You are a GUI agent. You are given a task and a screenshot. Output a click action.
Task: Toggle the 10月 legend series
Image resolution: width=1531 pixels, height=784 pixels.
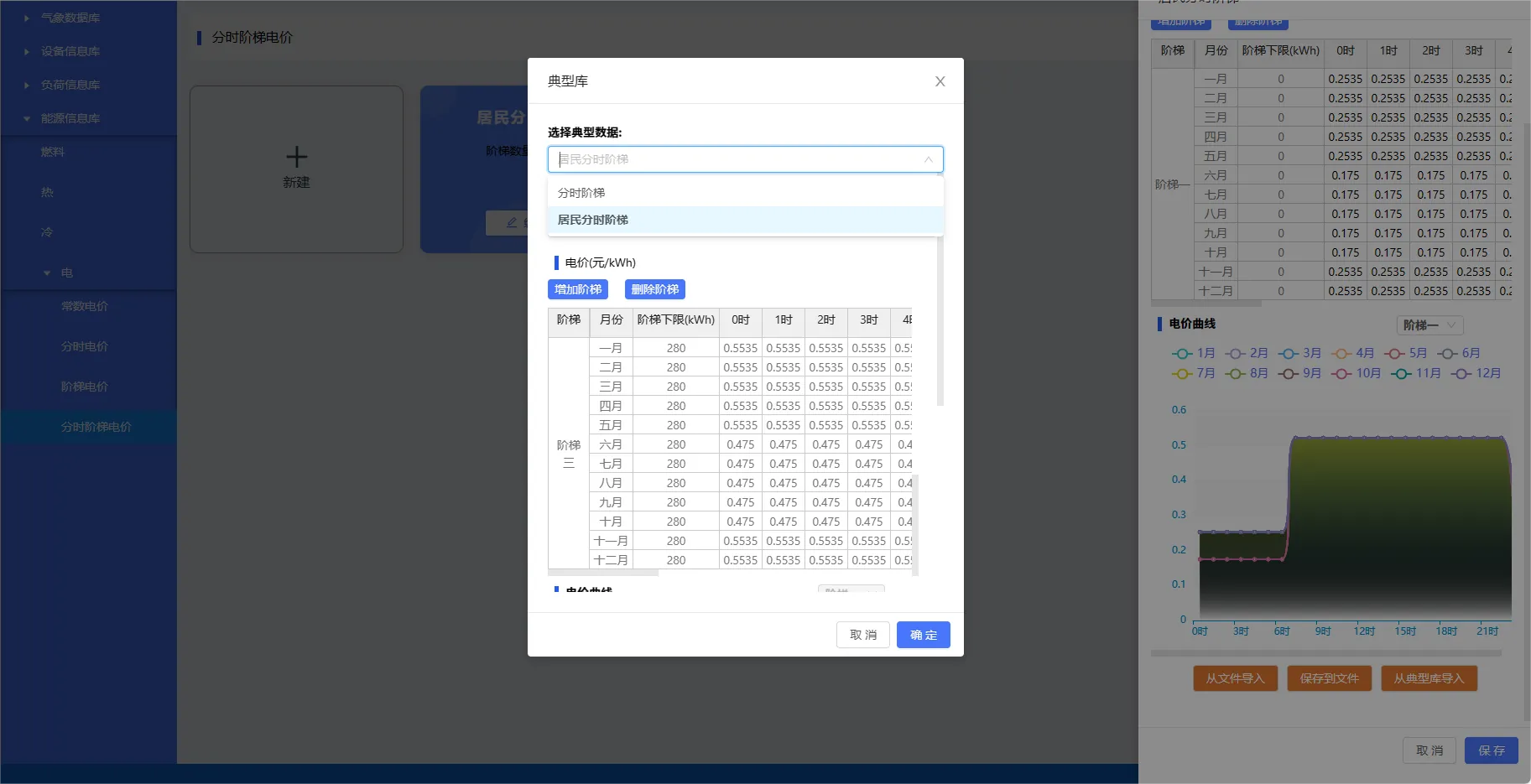pos(1356,373)
